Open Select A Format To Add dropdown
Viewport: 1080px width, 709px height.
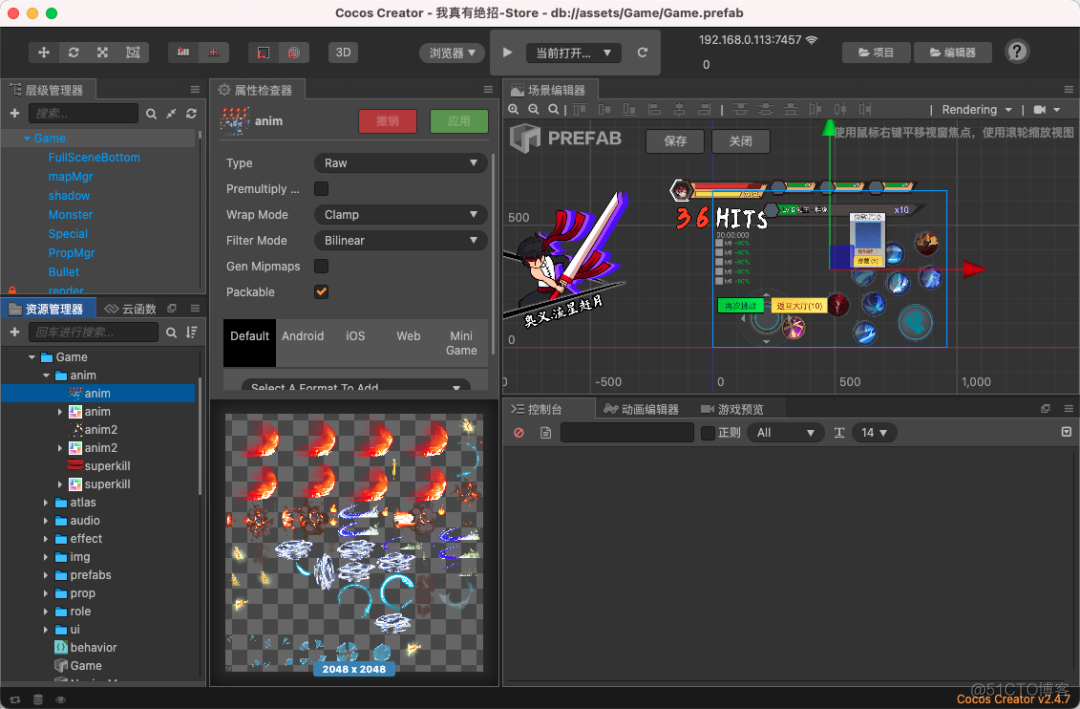355,387
